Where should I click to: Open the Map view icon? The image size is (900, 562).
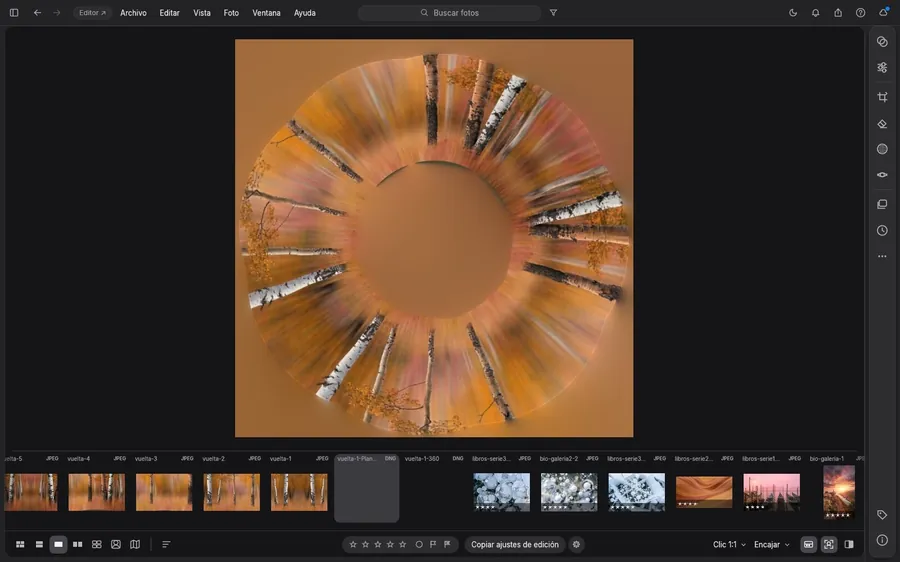coord(135,544)
